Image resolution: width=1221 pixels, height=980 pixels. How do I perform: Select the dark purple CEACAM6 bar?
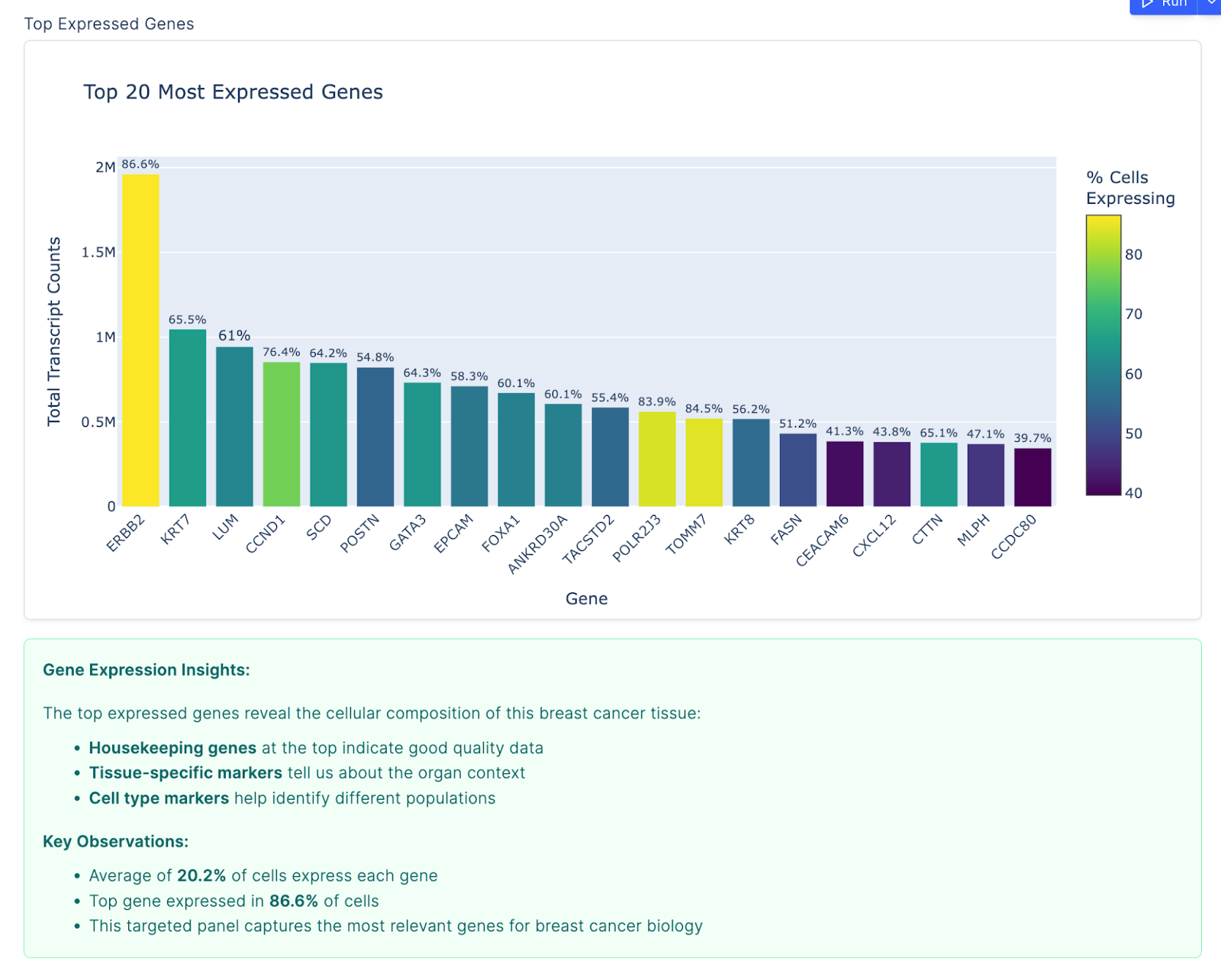click(845, 474)
